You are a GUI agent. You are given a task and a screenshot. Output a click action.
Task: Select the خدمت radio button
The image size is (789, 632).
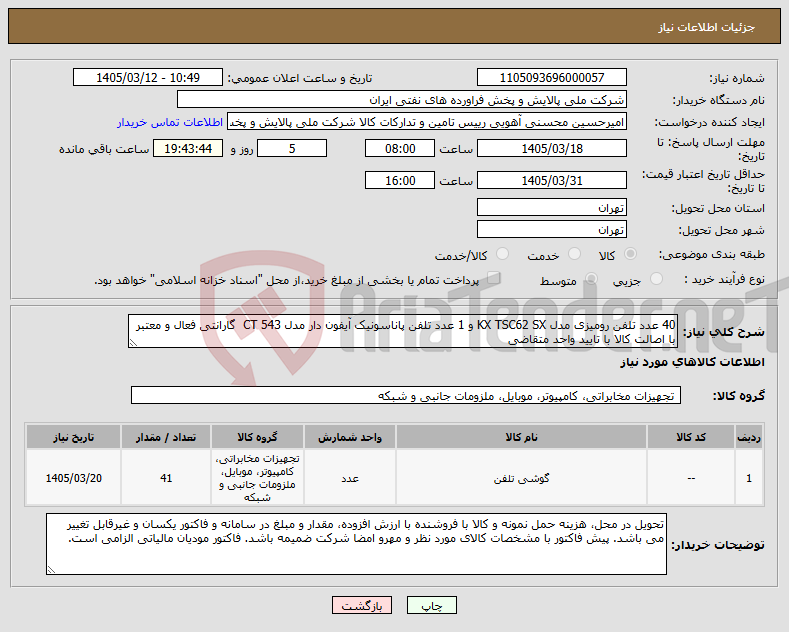pos(574,254)
